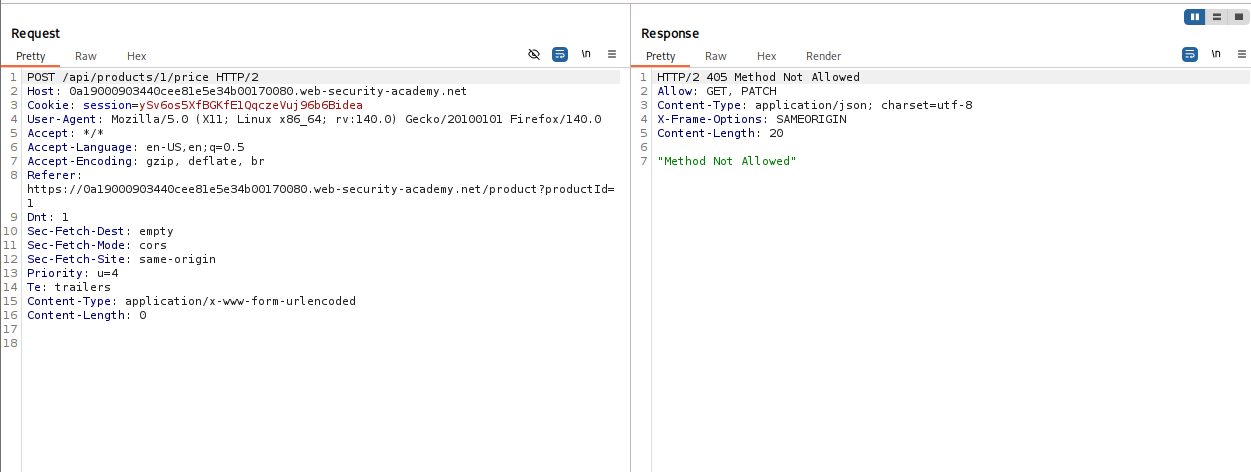
Task: Toggle line wrap in the Request panel
Action: [560, 55]
